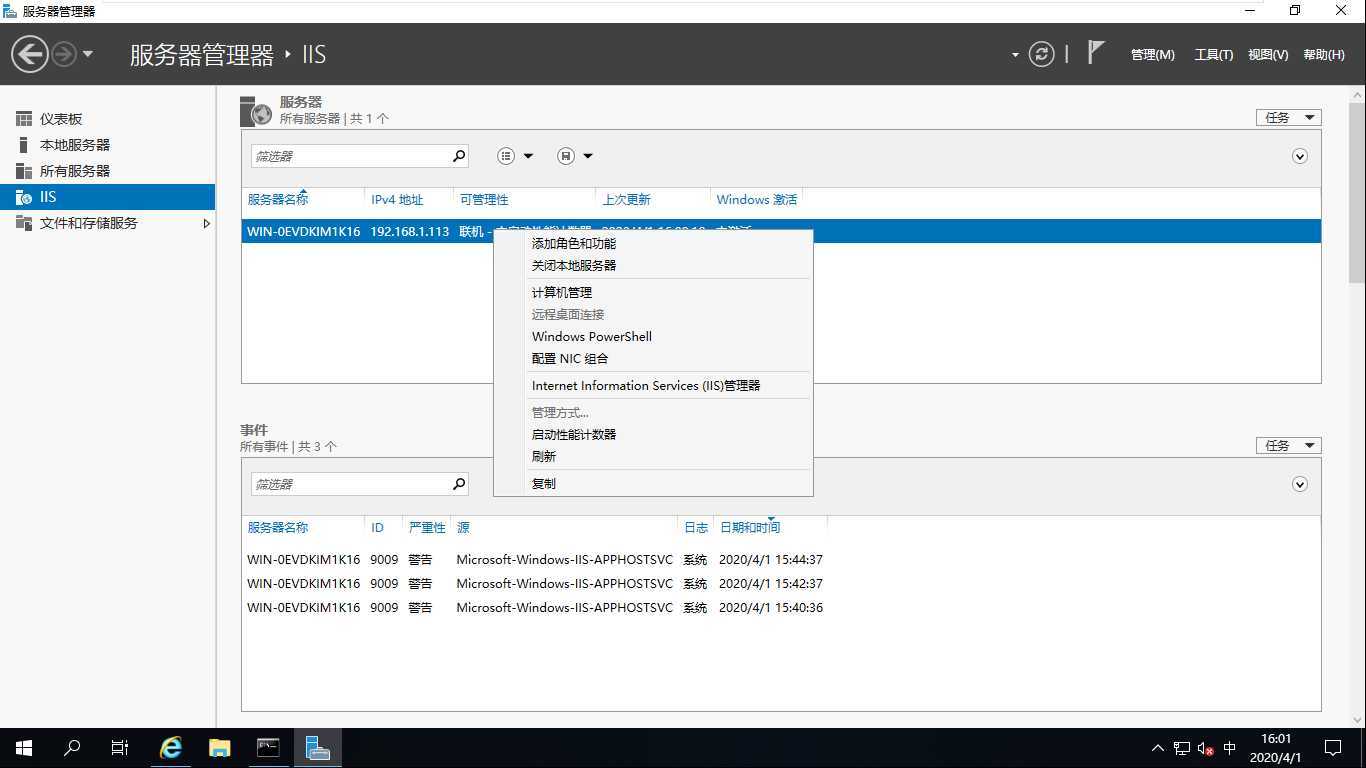Select event row dated 2020/4/1 15:42:37
This screenshot has width=1366, height=768.
(x=780, y=583)
